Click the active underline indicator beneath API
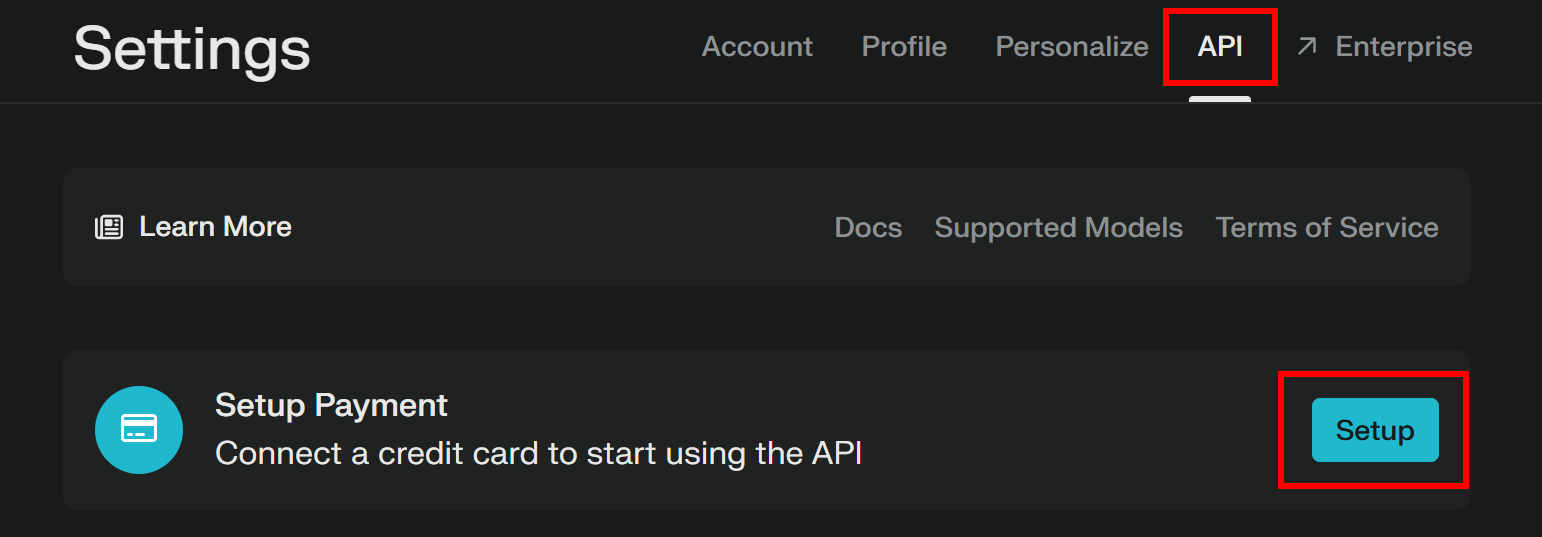1542x537 pixels. [1220, 99]
